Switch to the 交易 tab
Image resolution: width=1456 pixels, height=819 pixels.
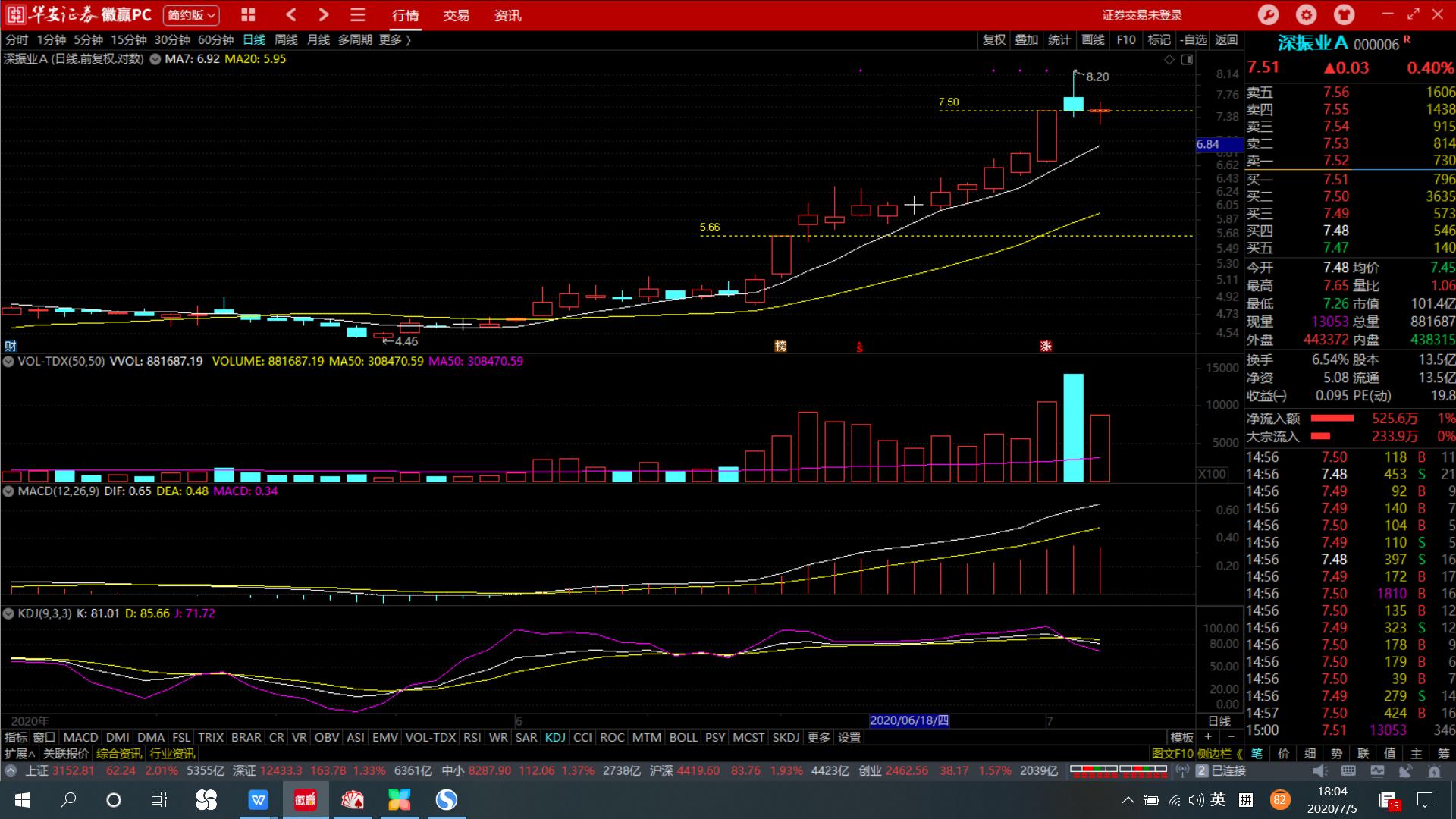tap(456, 15)
